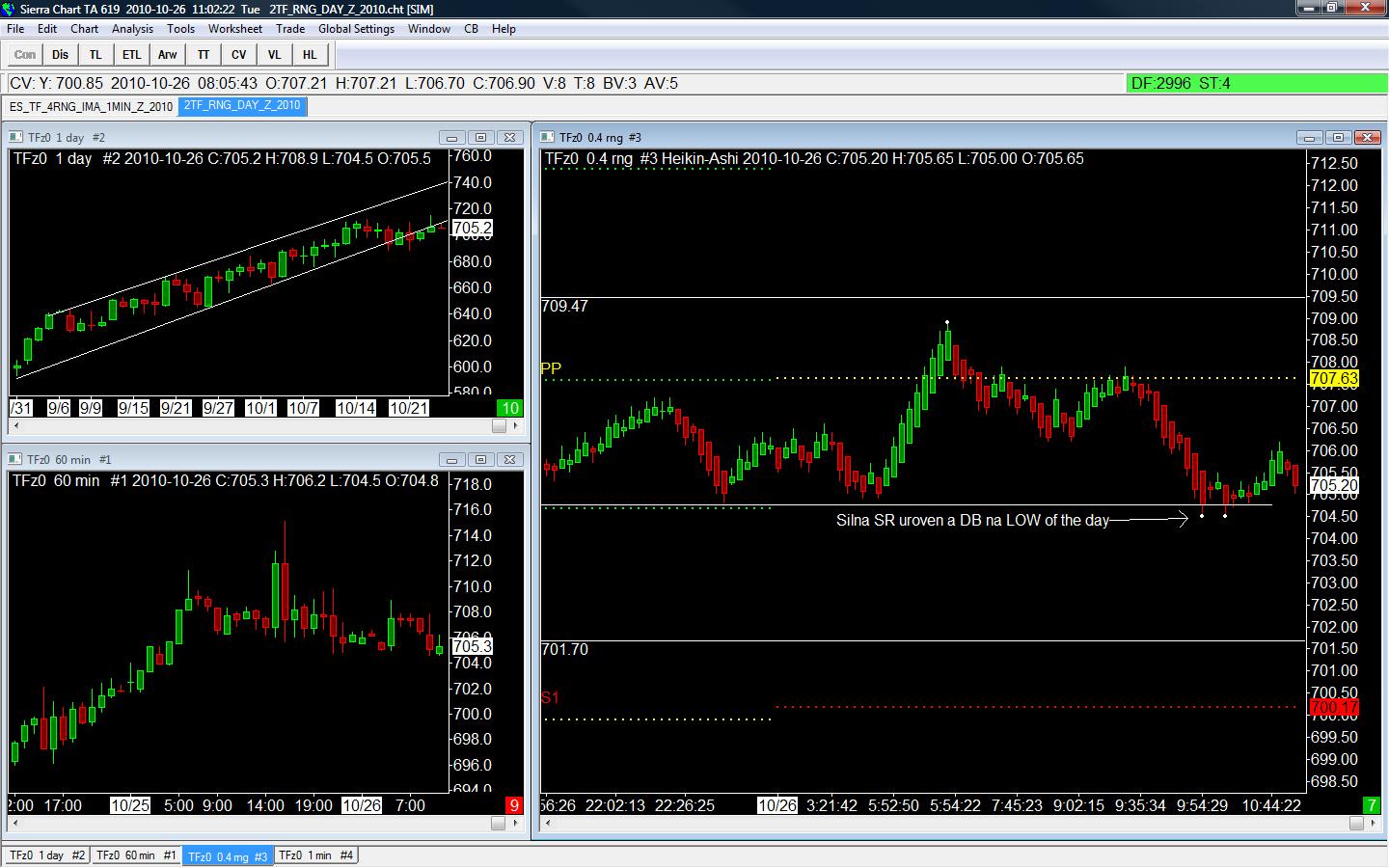Click the yellow 707.63 price marker
Screen dimensions: 1389x868
point(1334,379)
